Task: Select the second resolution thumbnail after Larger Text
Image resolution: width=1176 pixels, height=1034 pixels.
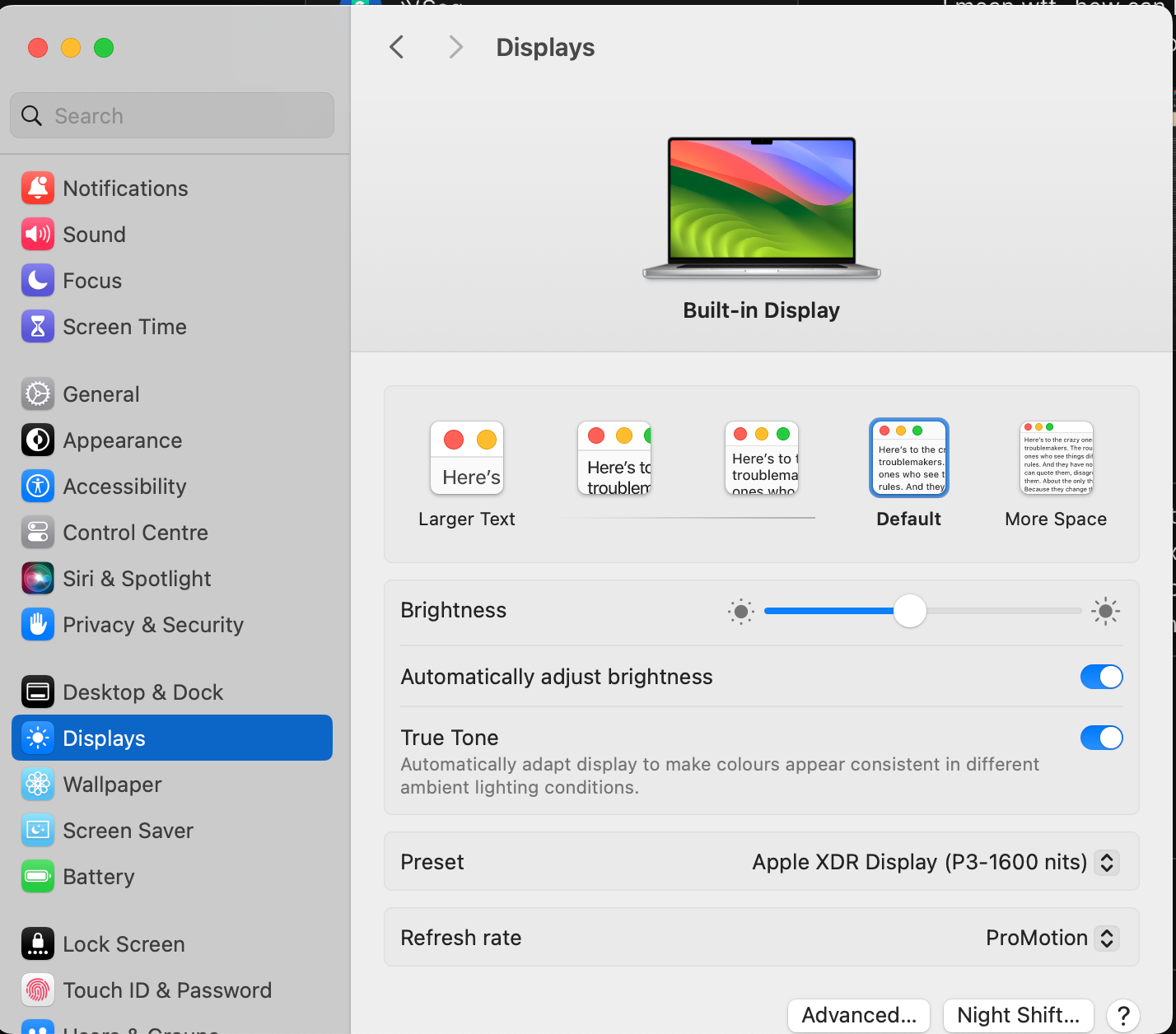Action: click(614, 458)
